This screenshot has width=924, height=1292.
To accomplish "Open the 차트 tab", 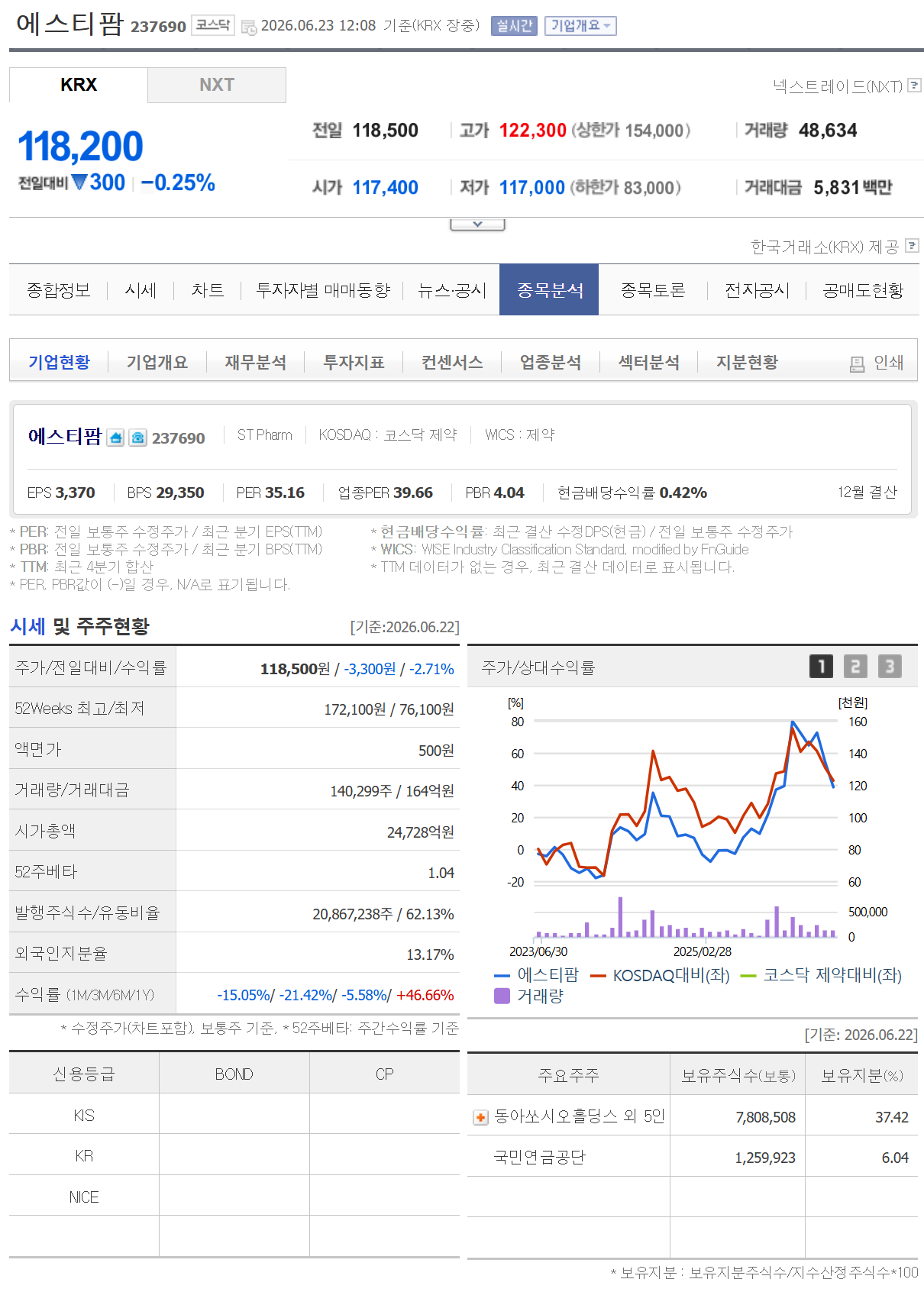I will coord(208,290).
